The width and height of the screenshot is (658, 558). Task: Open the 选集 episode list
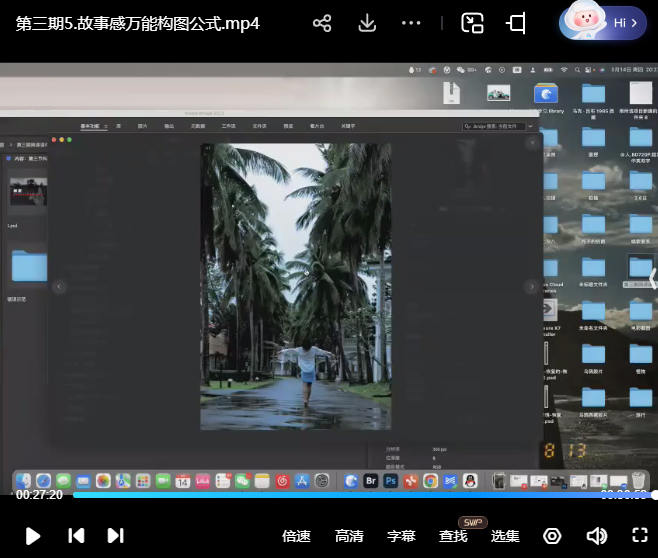[x=505, y=536]
